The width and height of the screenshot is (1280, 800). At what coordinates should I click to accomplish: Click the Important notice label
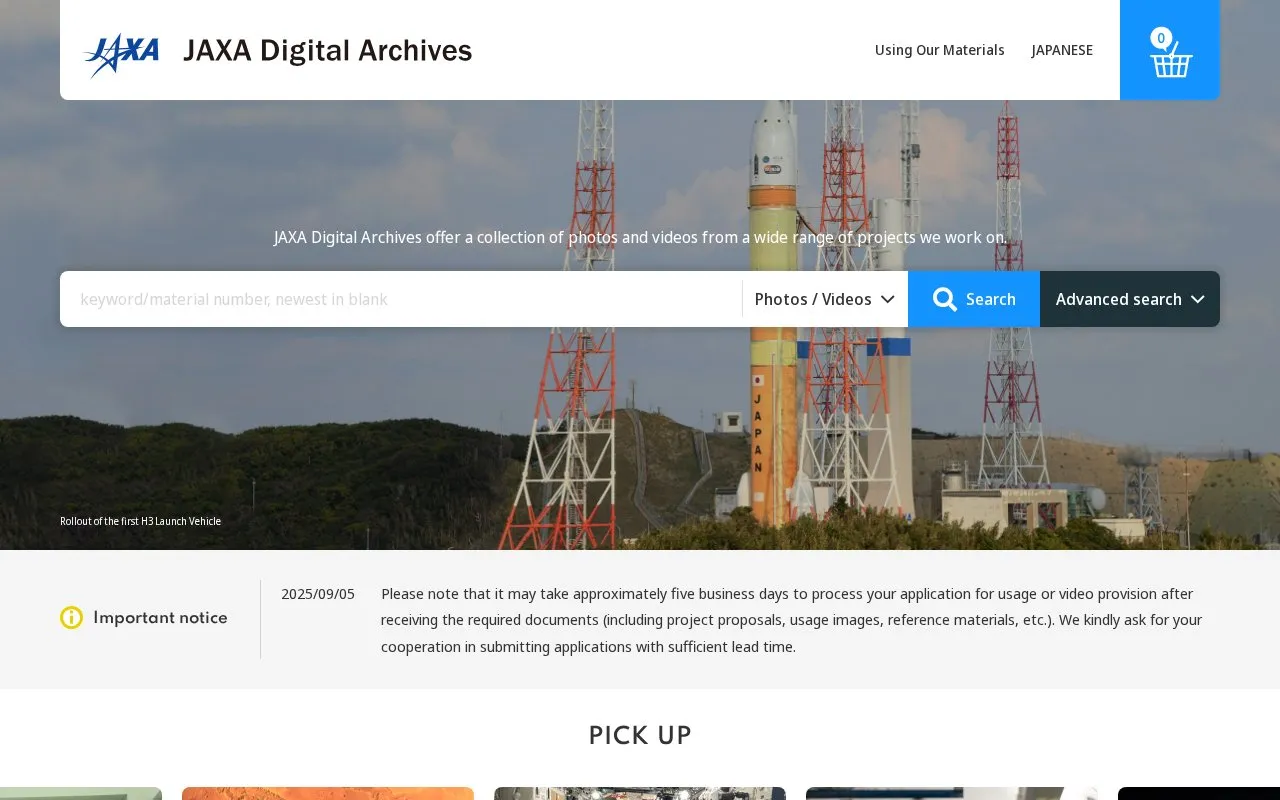pos(160,618)
